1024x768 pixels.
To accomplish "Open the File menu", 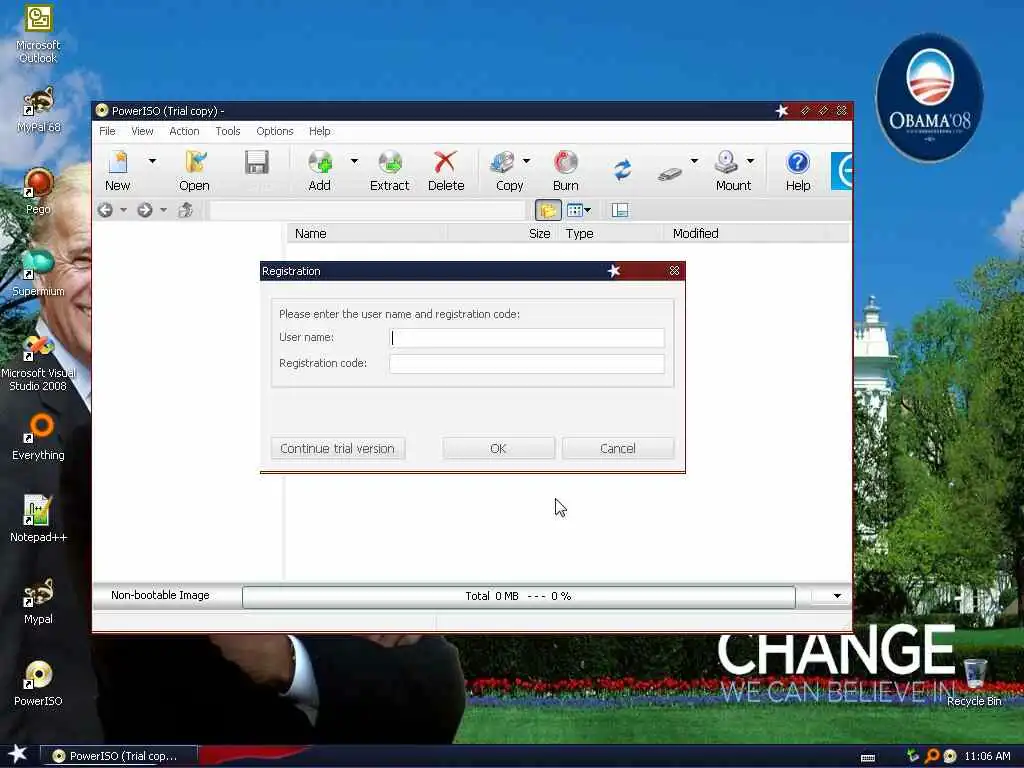I will [107, 131].
